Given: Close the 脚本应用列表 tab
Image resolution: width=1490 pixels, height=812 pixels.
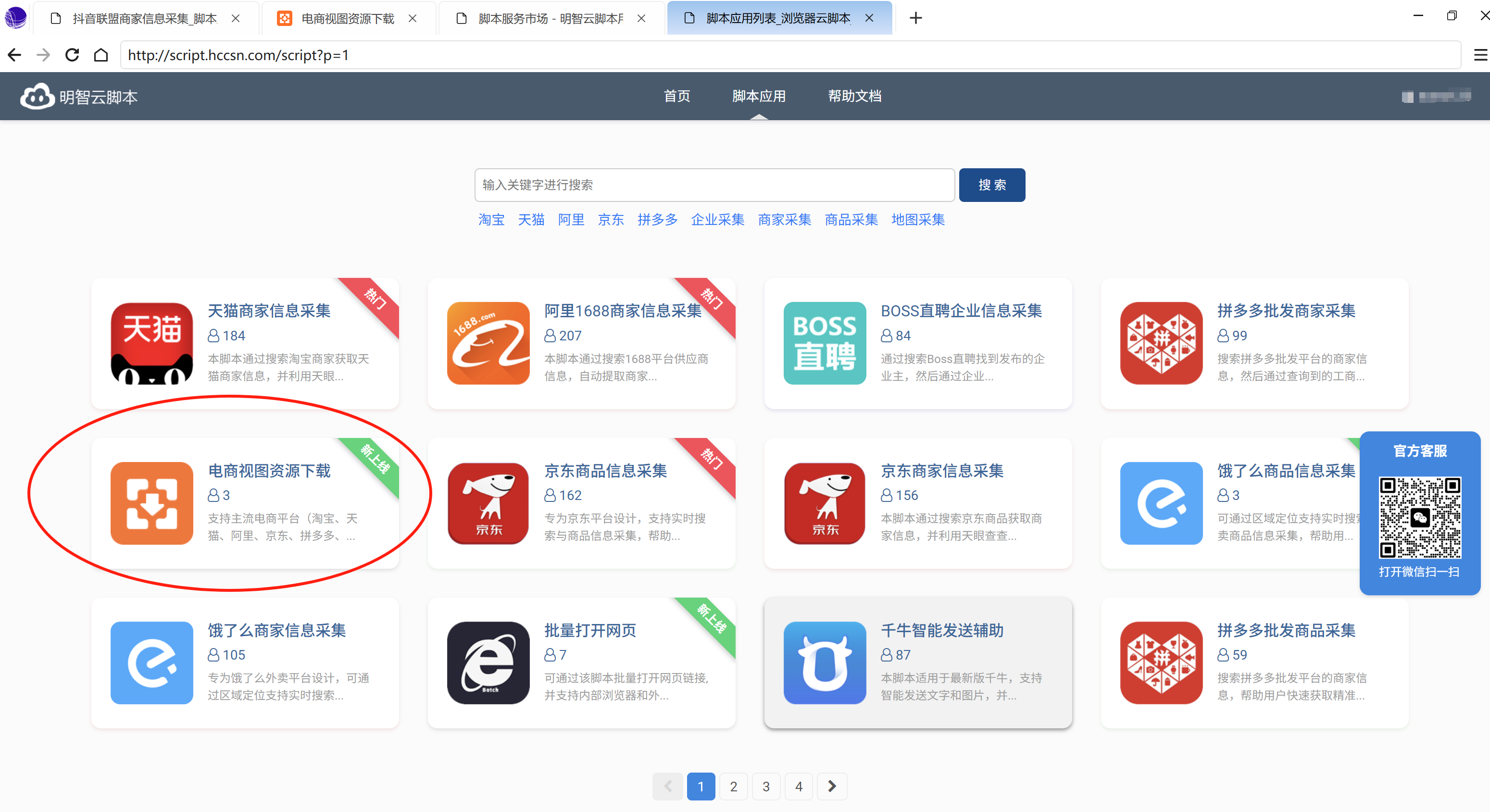Looking at the screenshot, I should (x=869, y=18).
